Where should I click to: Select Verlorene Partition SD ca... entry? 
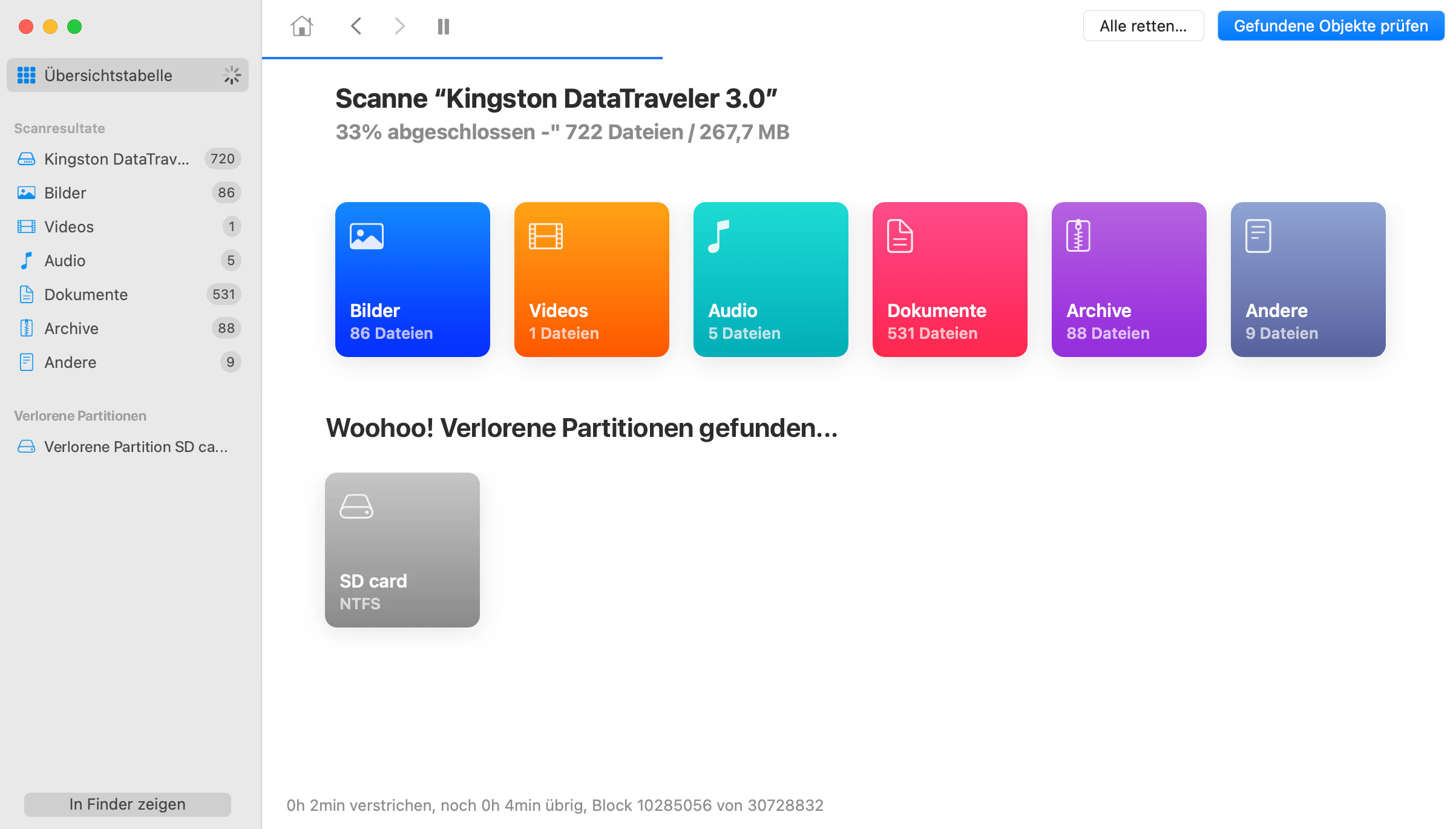(128, 447)
